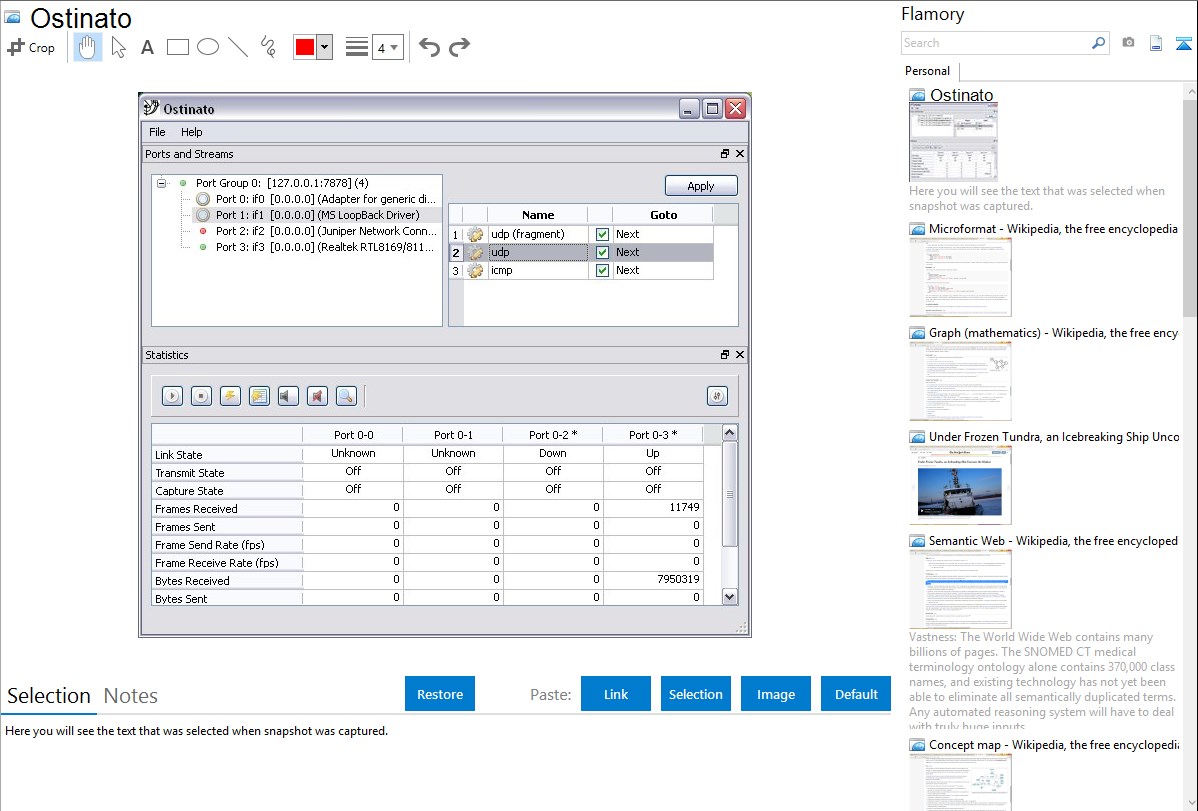Click the Apply button
Viewport: 1198px width, 811px height.
[x=701, y=186]
